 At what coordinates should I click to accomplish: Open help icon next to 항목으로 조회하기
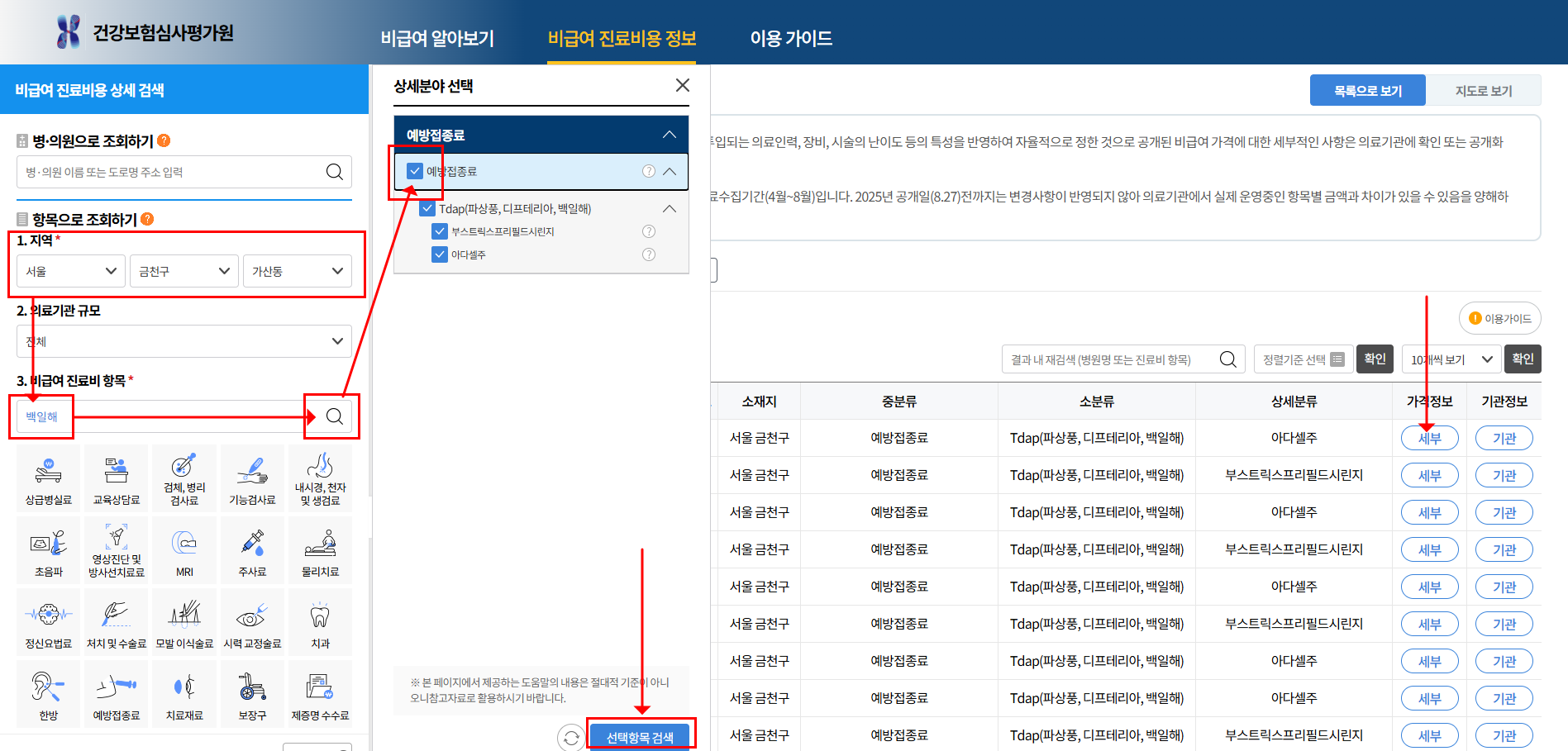(147, 219)
